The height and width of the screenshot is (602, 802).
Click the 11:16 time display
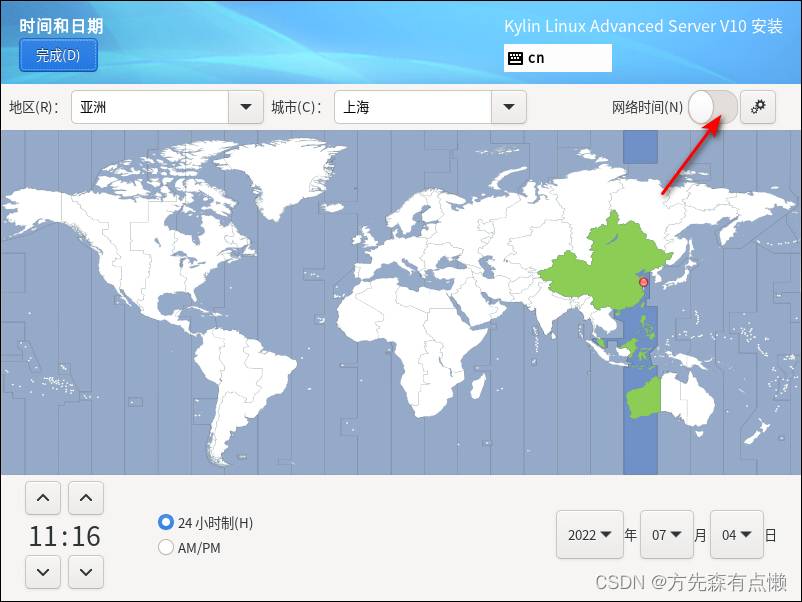pyautogui.click(x=64, y=536)
